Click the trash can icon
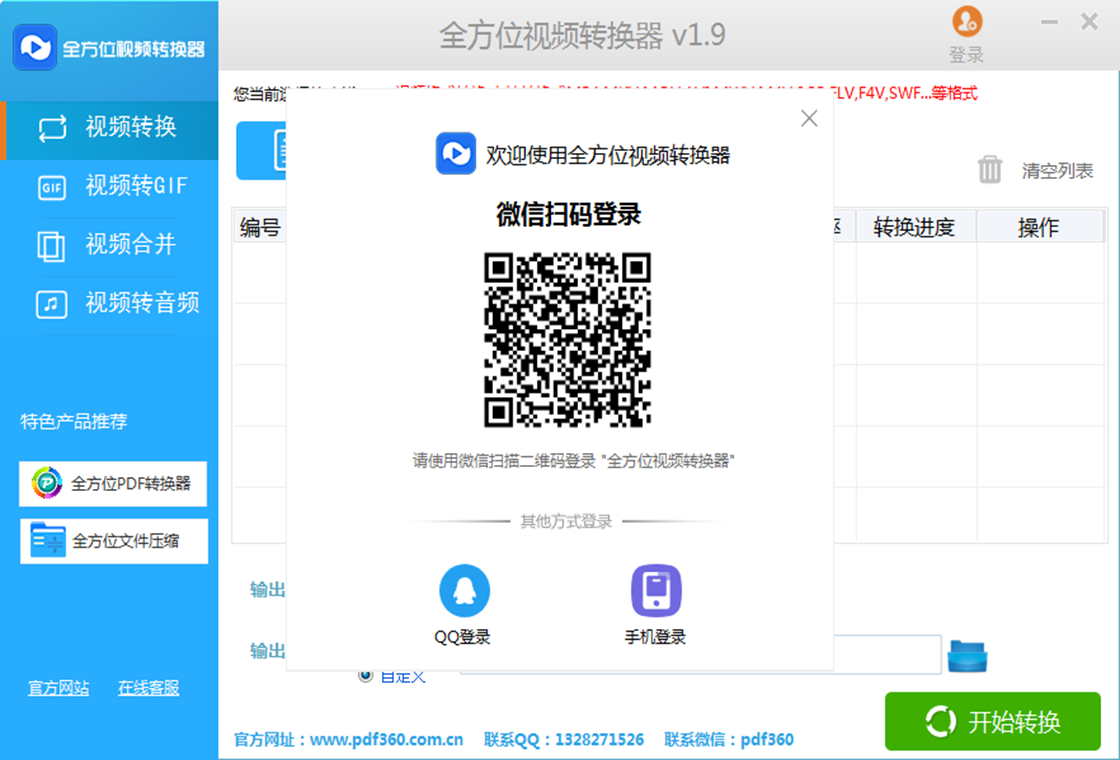 coord(990,170)
